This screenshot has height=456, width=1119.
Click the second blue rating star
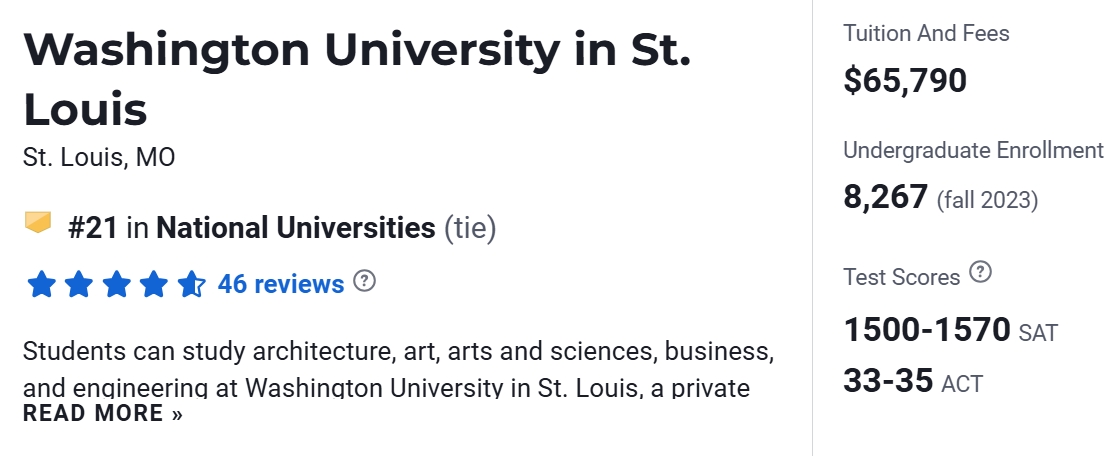pos(78,285)
